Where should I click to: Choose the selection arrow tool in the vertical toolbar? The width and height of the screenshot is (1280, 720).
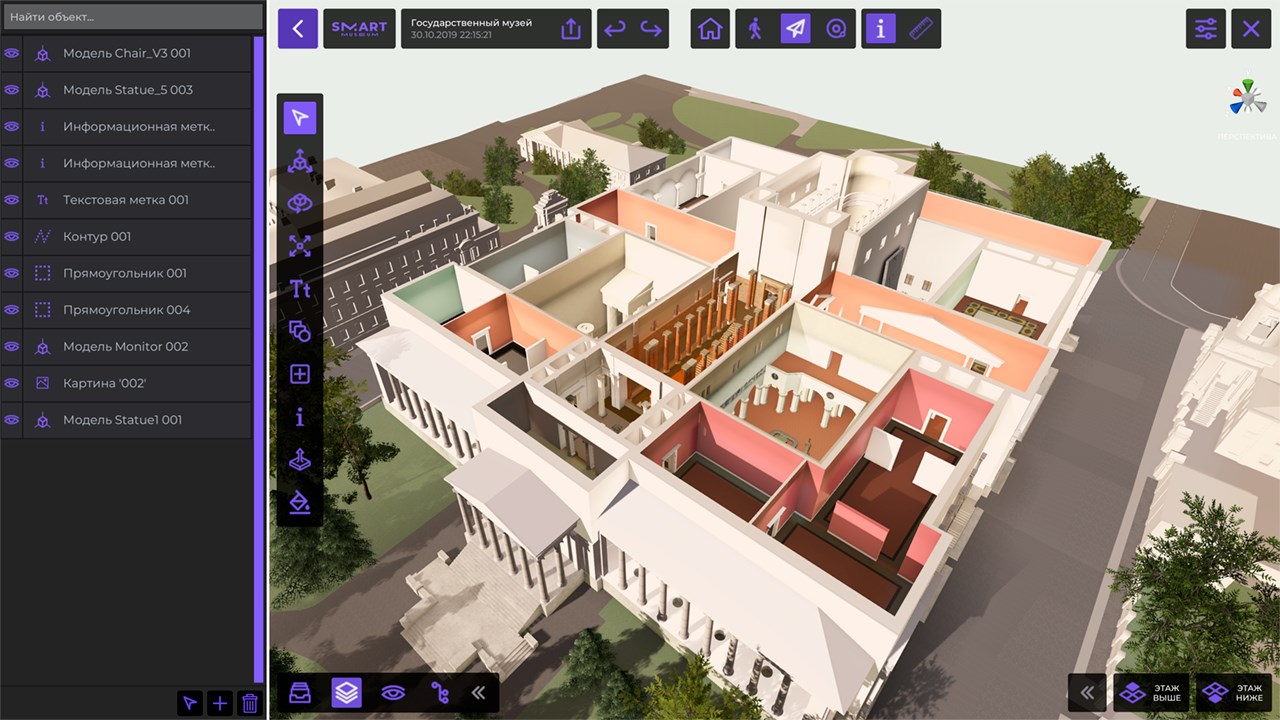[x=300, y=118]
